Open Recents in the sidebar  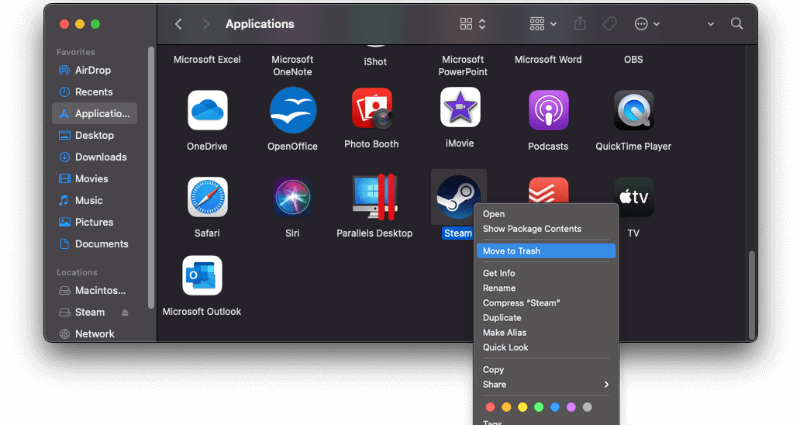point(94,92)
